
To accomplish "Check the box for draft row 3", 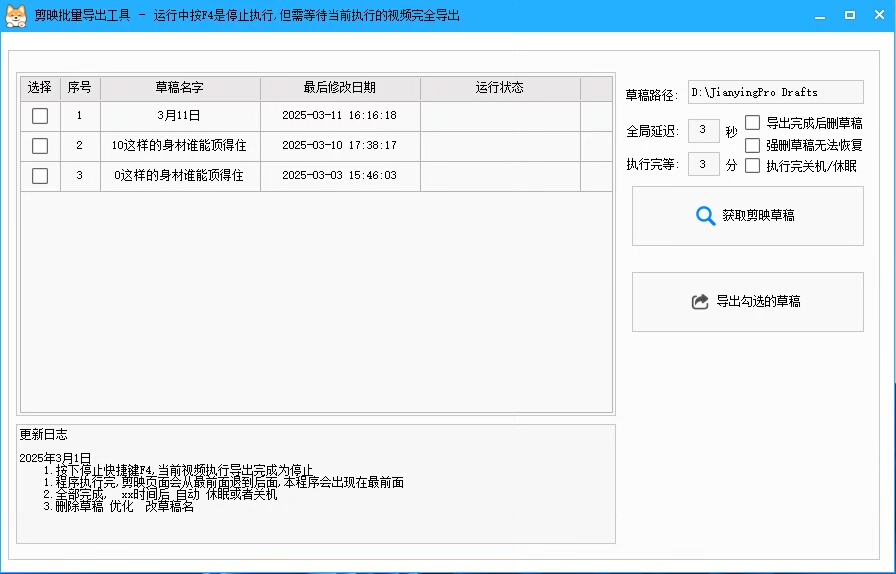I will click(x=40, y=176).
